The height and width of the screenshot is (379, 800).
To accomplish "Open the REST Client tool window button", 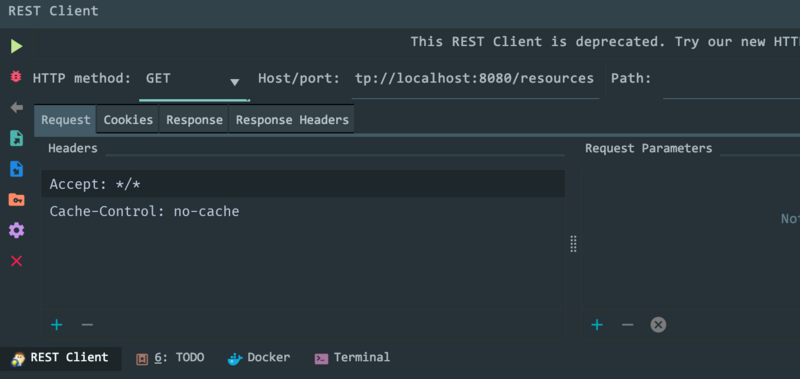I will click(61, 358).
